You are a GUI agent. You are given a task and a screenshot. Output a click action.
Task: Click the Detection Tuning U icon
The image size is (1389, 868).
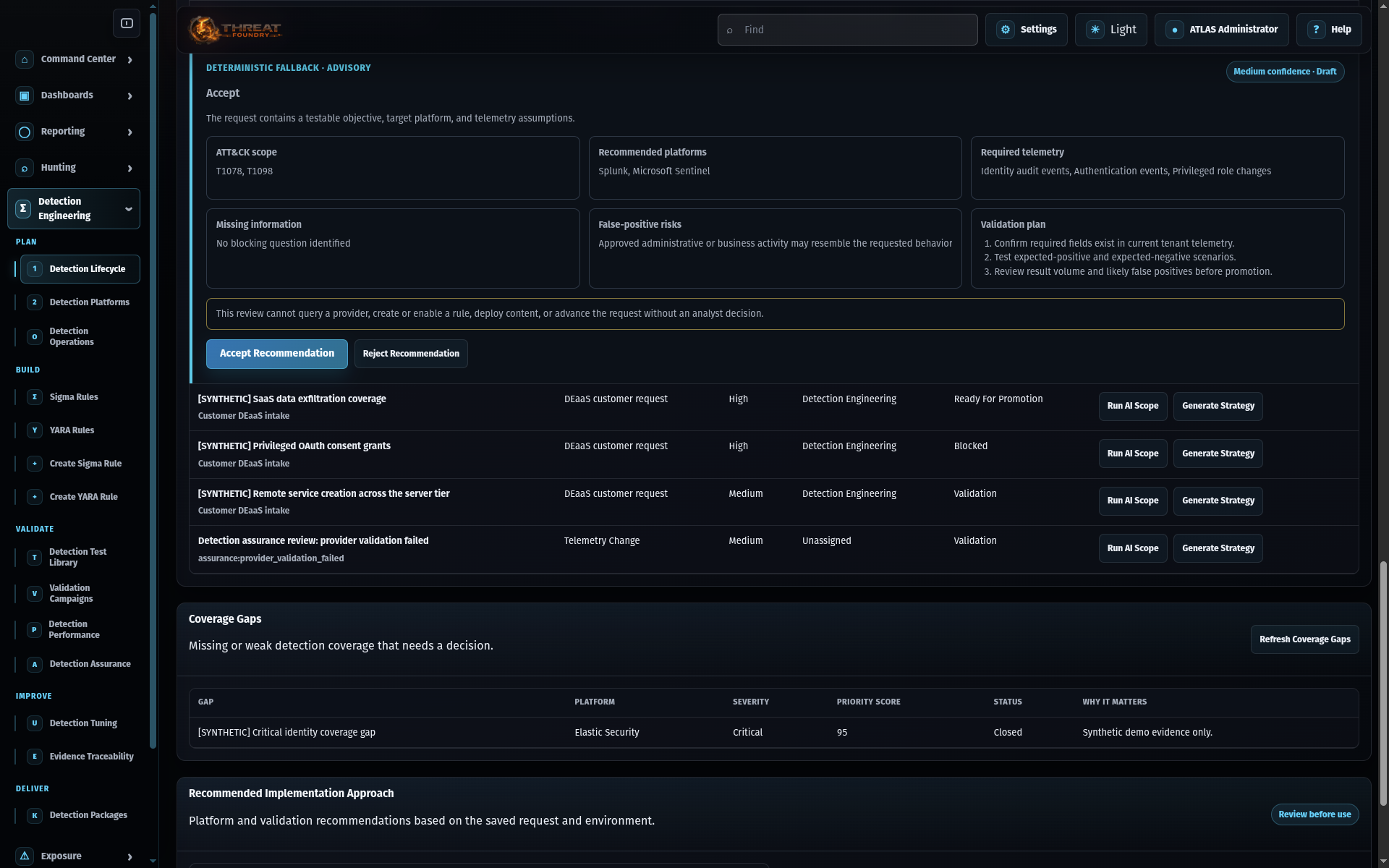(35, 723)
